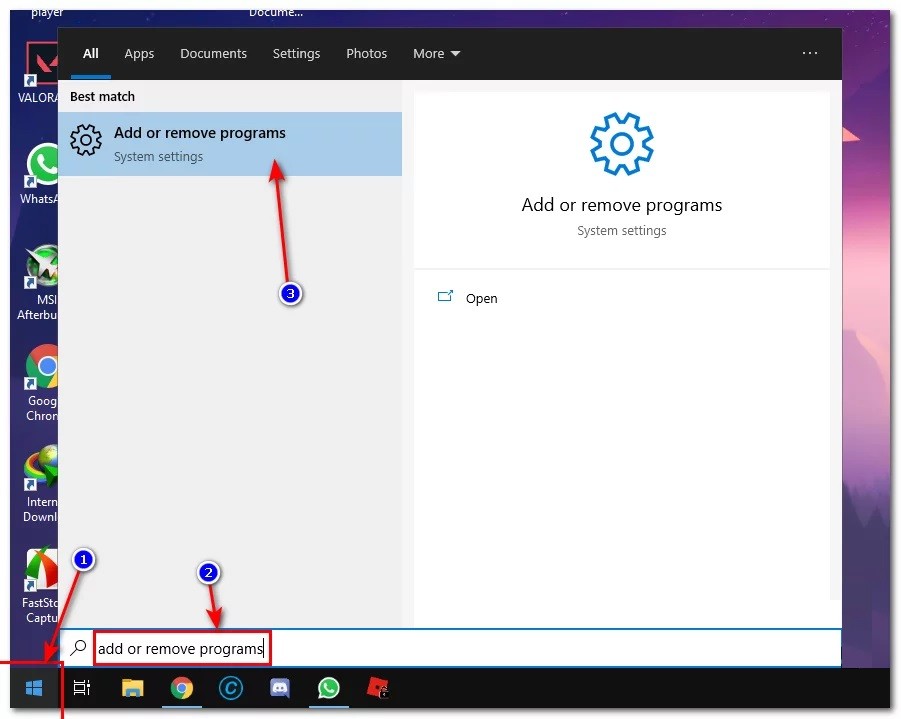Open MSI Afterburner desktop shortcut
The image size is (901, 719).
[x=40, y=282]
